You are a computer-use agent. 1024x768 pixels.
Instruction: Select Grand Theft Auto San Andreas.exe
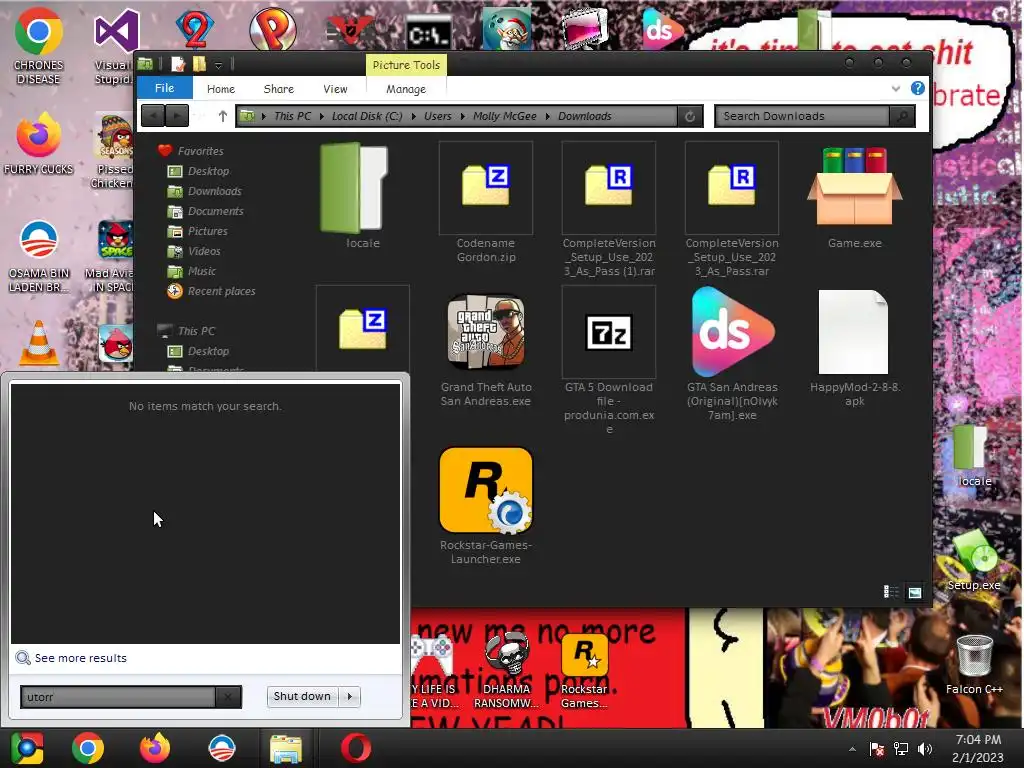click(486, 332)
